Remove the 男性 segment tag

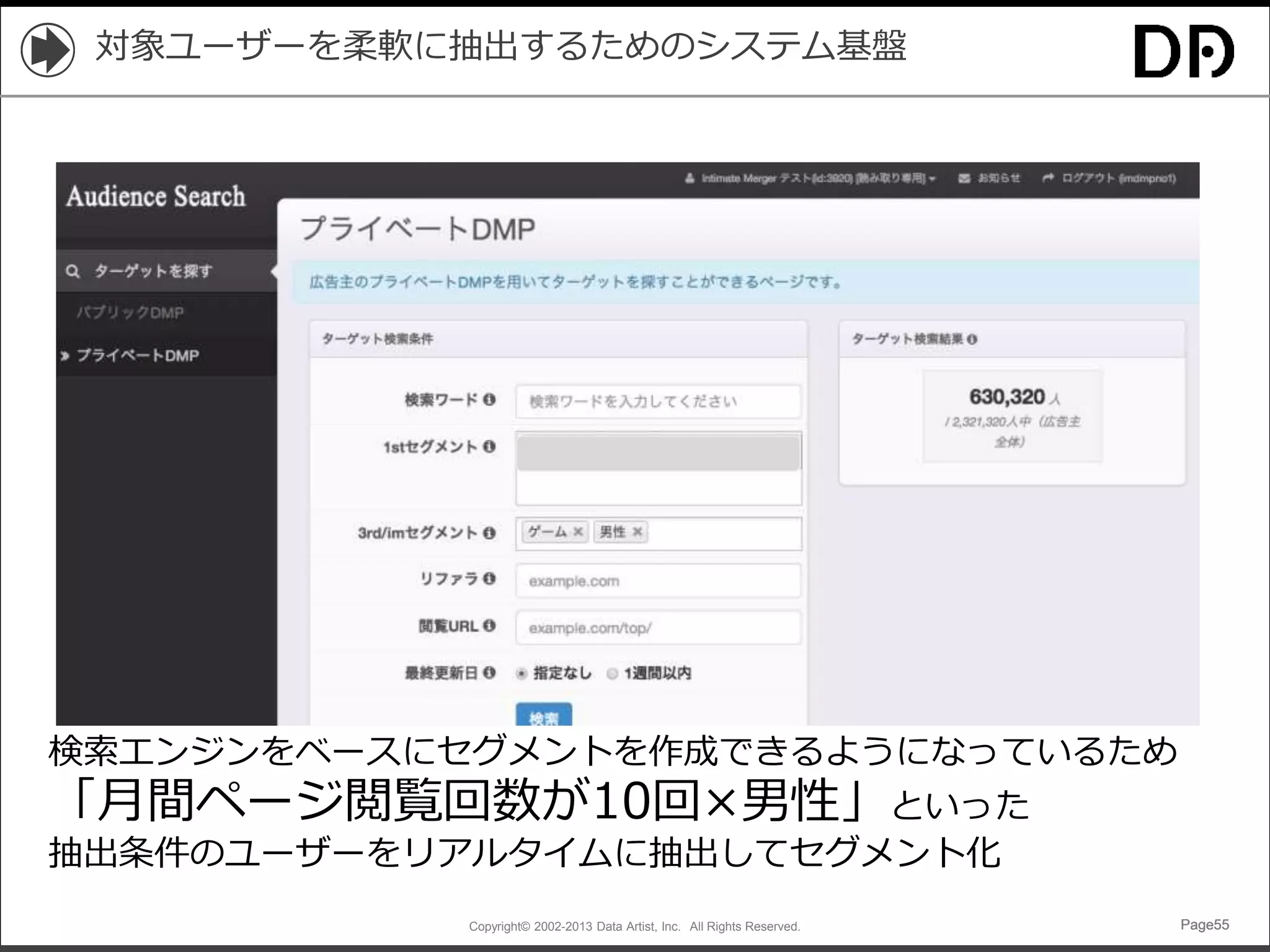[x=637, y=532]
